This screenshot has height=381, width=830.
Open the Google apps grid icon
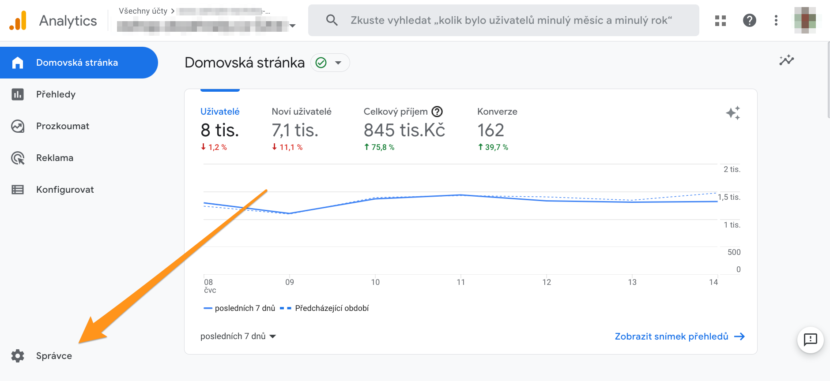tap(720, 21)
